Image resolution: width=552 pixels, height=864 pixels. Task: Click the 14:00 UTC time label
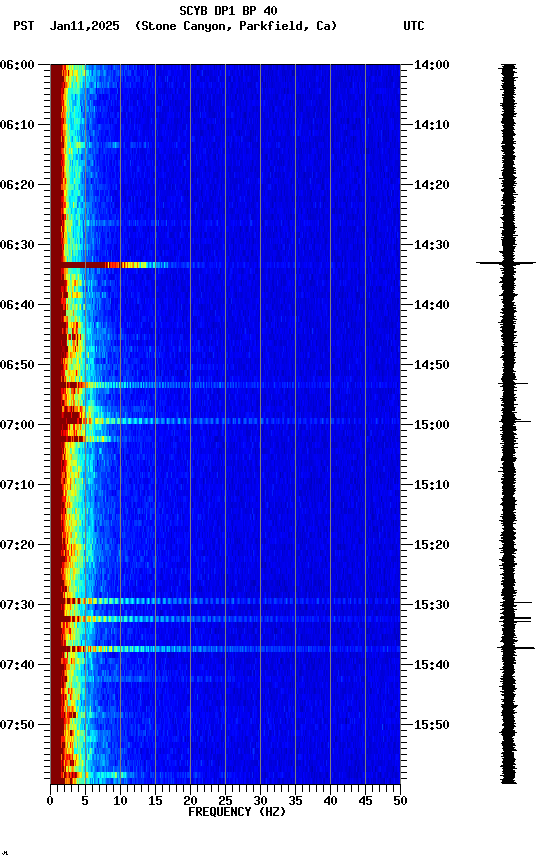[432, 65]
